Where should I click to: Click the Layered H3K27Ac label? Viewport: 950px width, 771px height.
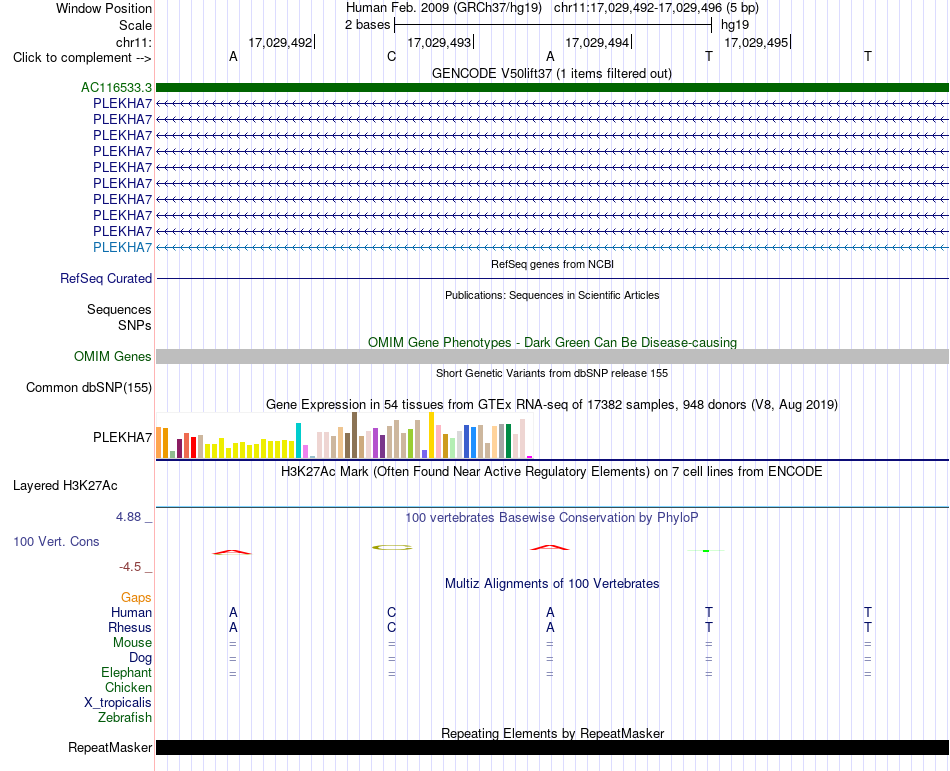tap(65, 486)
